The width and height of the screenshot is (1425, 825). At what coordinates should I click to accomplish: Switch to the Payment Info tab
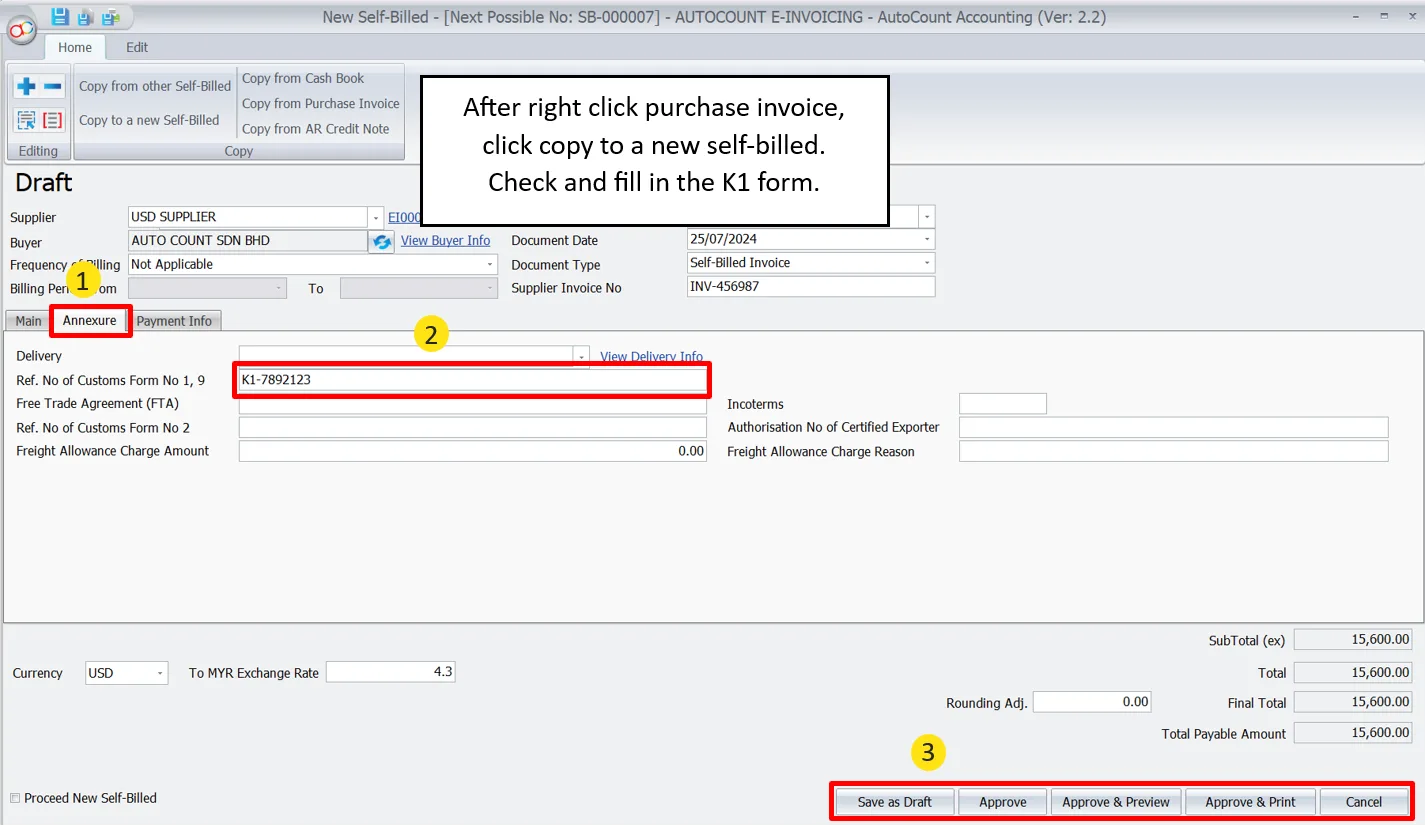tap(175, 321)
